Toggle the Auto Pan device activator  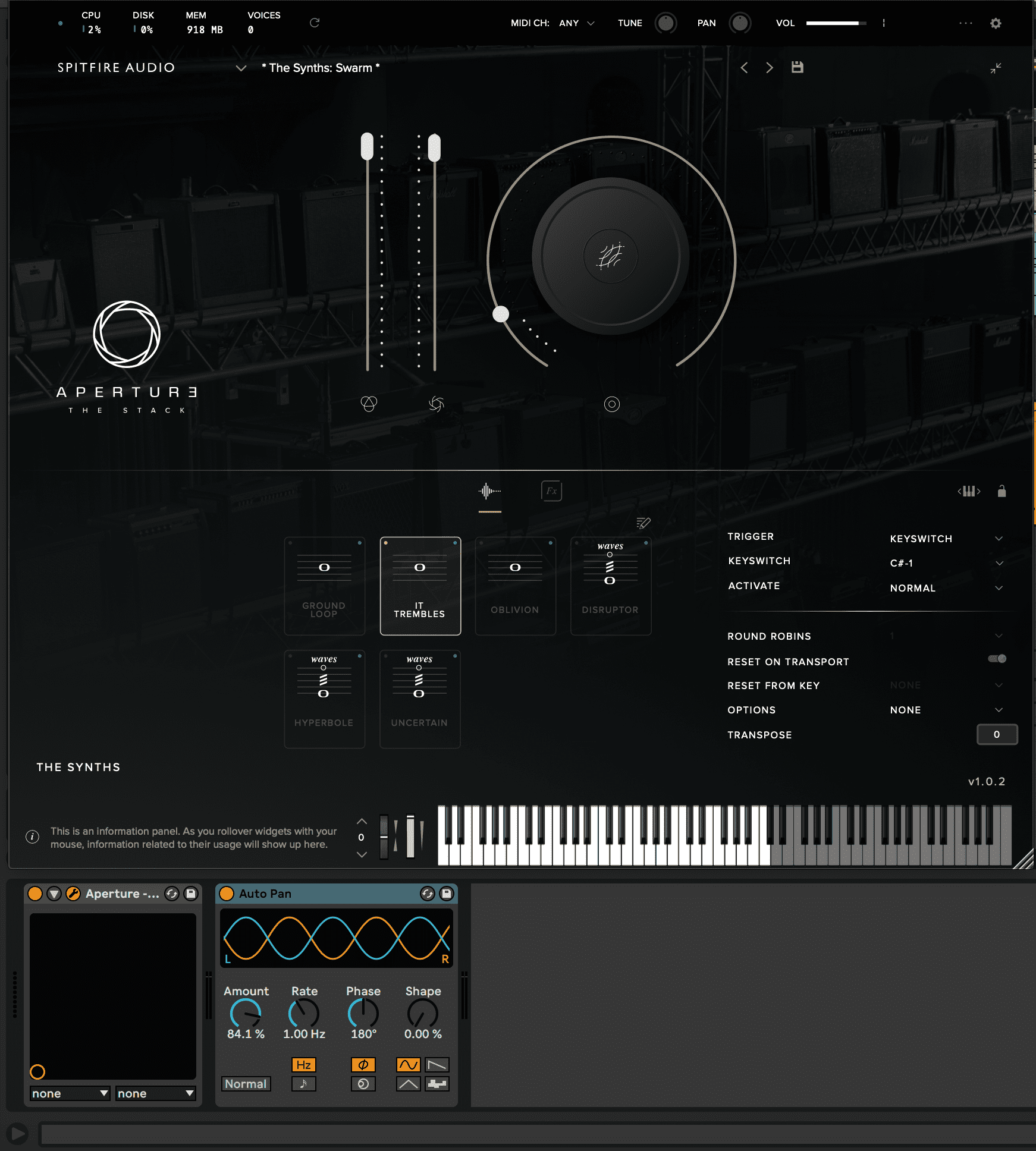(227, 894)
